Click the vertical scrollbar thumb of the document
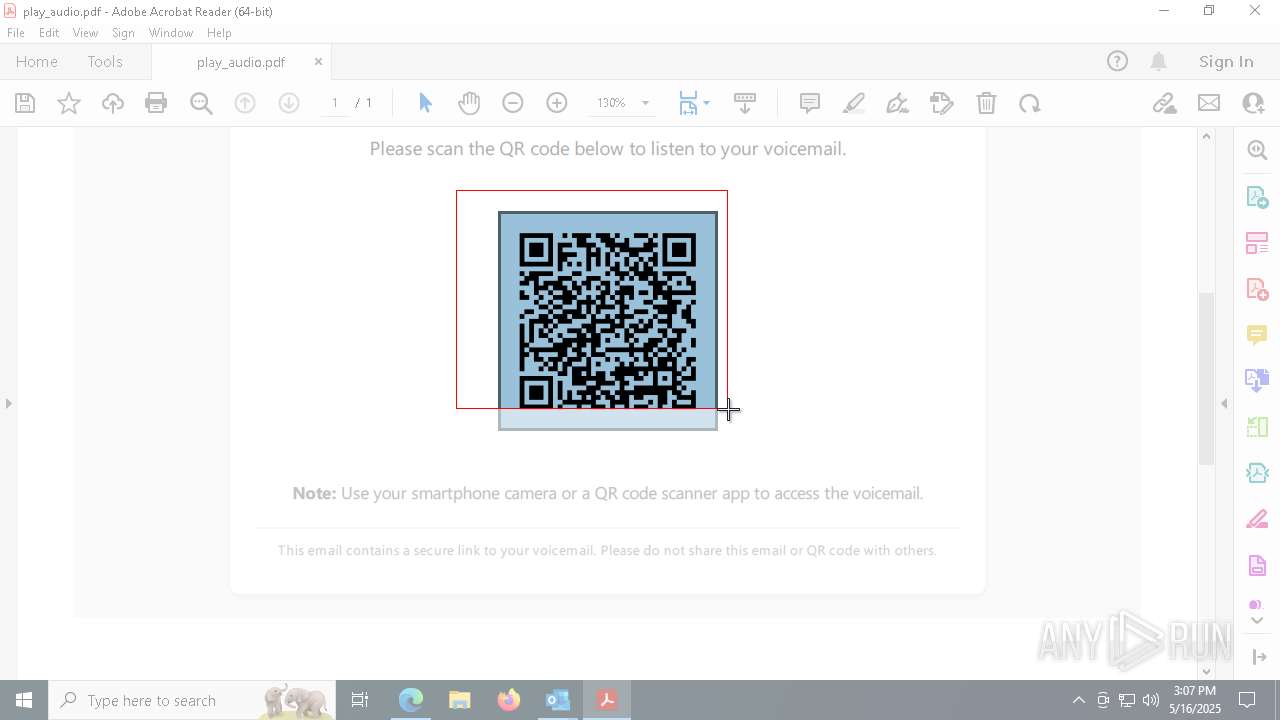 coord(1206,377)
